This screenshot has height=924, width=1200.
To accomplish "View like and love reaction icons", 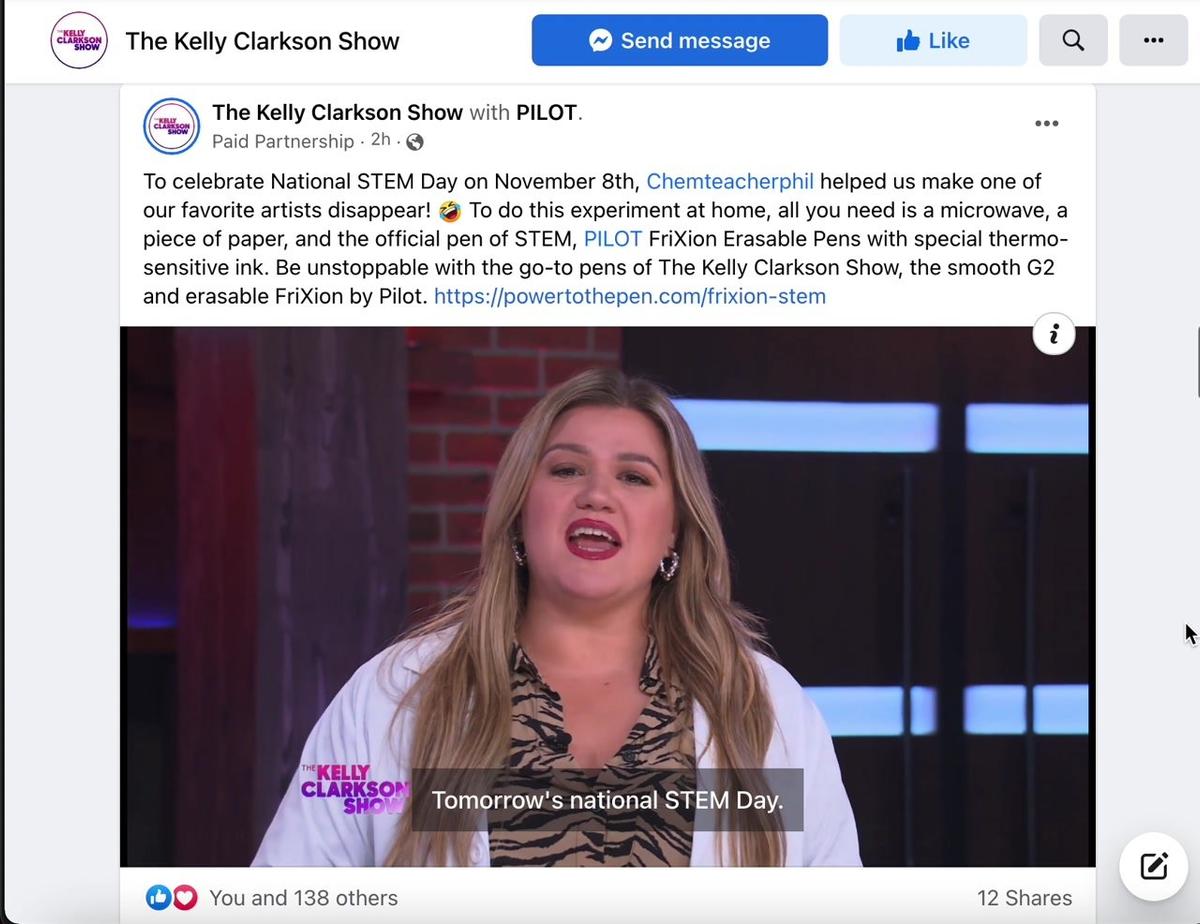I will coord(172,898).
